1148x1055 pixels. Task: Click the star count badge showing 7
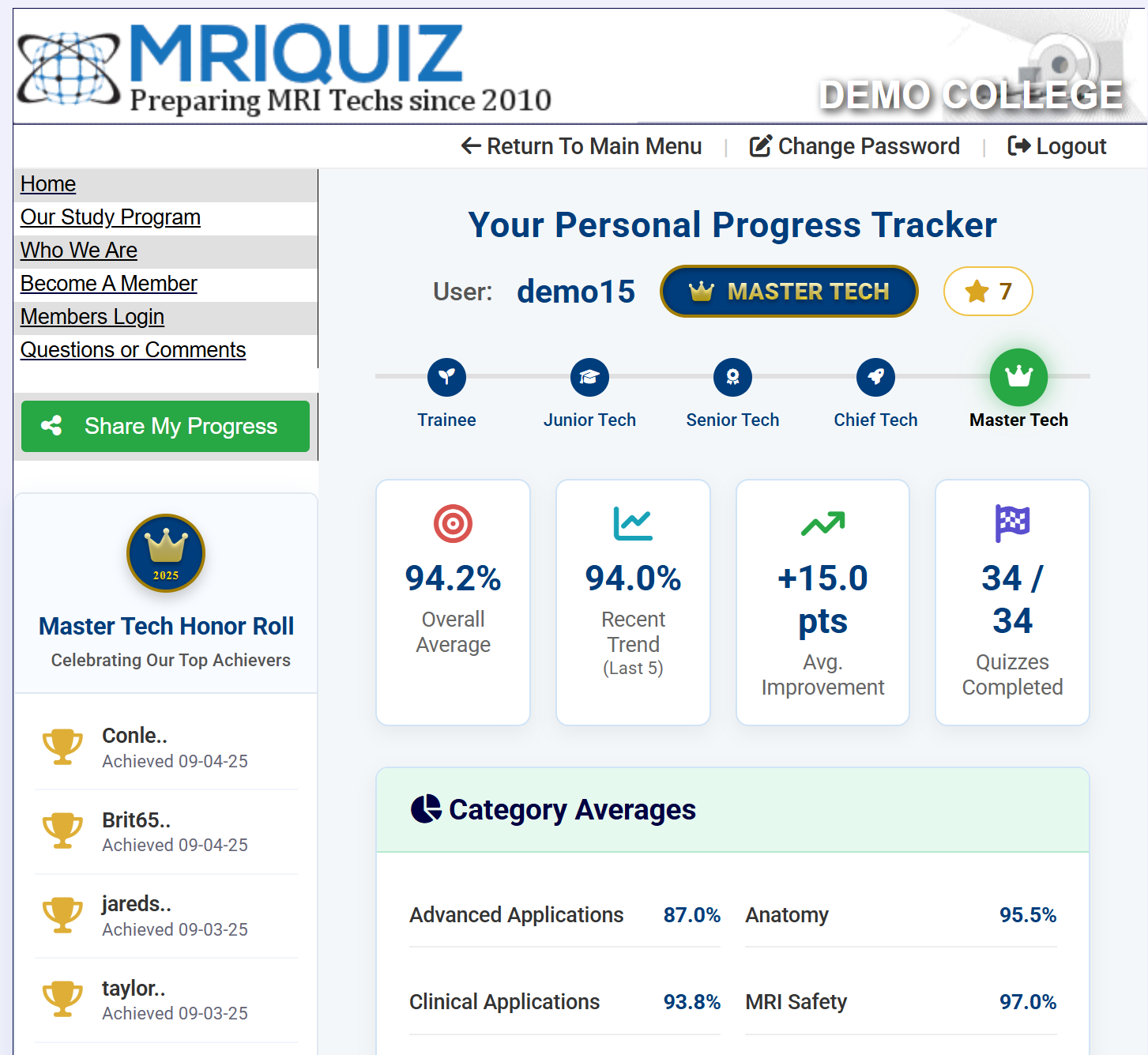point(988,292)
